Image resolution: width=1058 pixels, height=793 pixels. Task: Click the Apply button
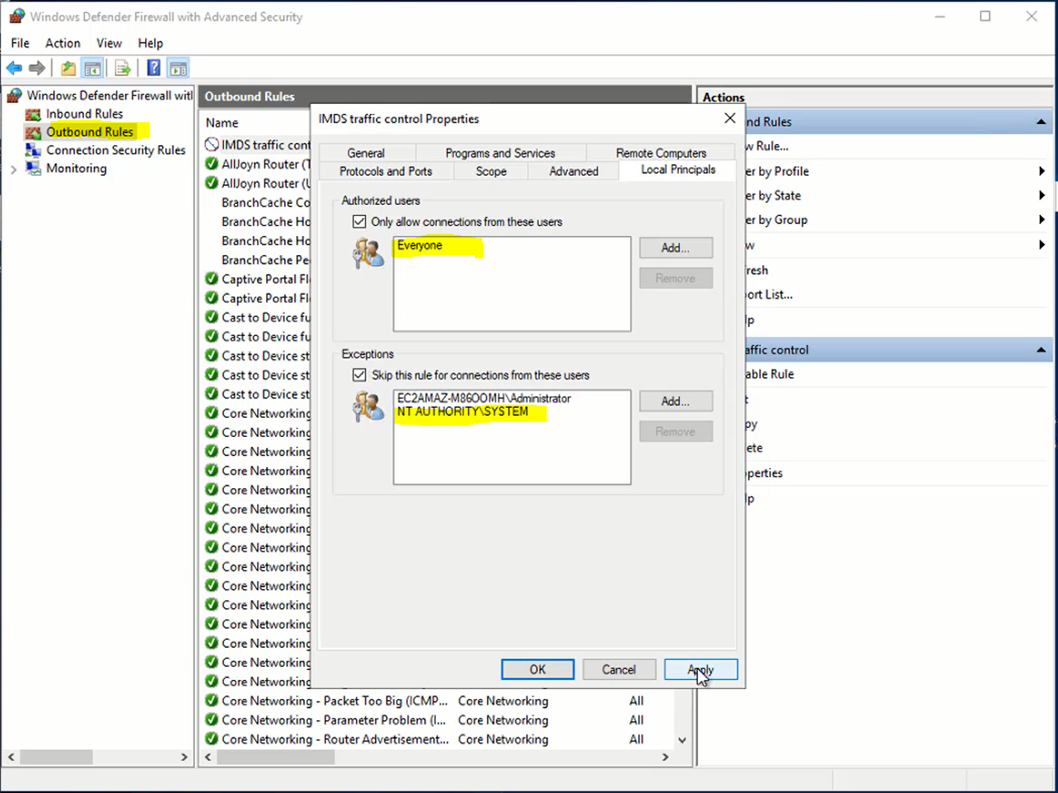pyautogui.click(x=700, y=669)
